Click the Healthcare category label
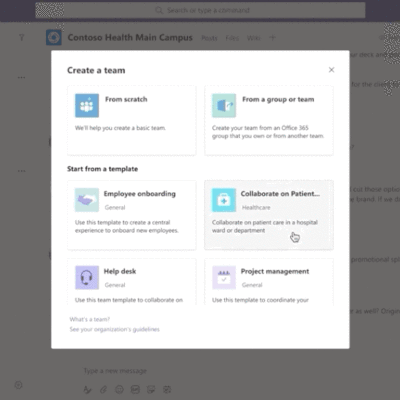400x400 pixels. [x=256, y=207]
